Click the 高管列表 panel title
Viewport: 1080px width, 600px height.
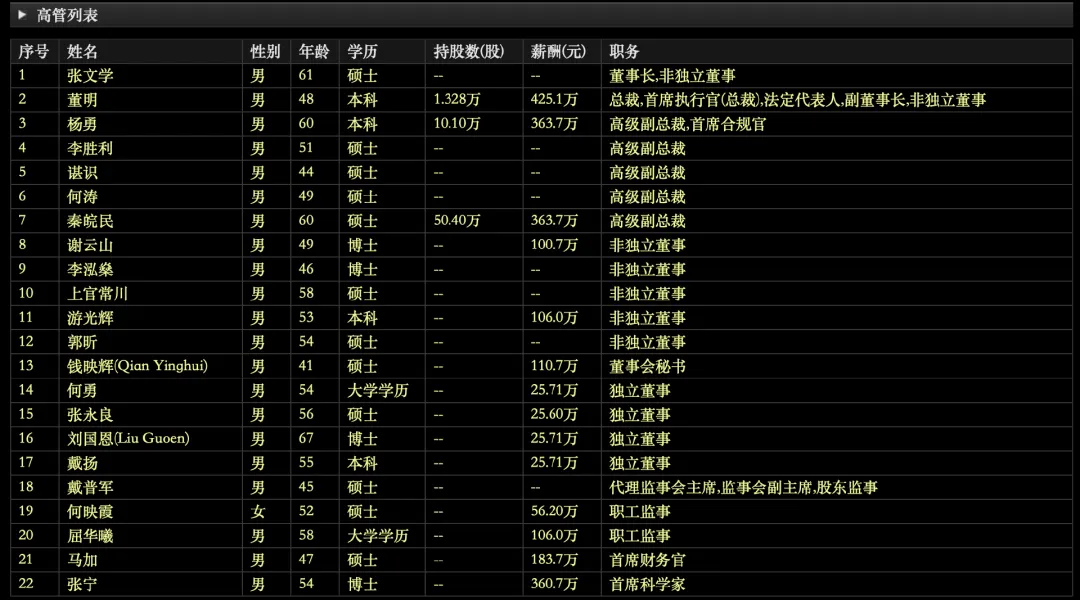(67, 15)
